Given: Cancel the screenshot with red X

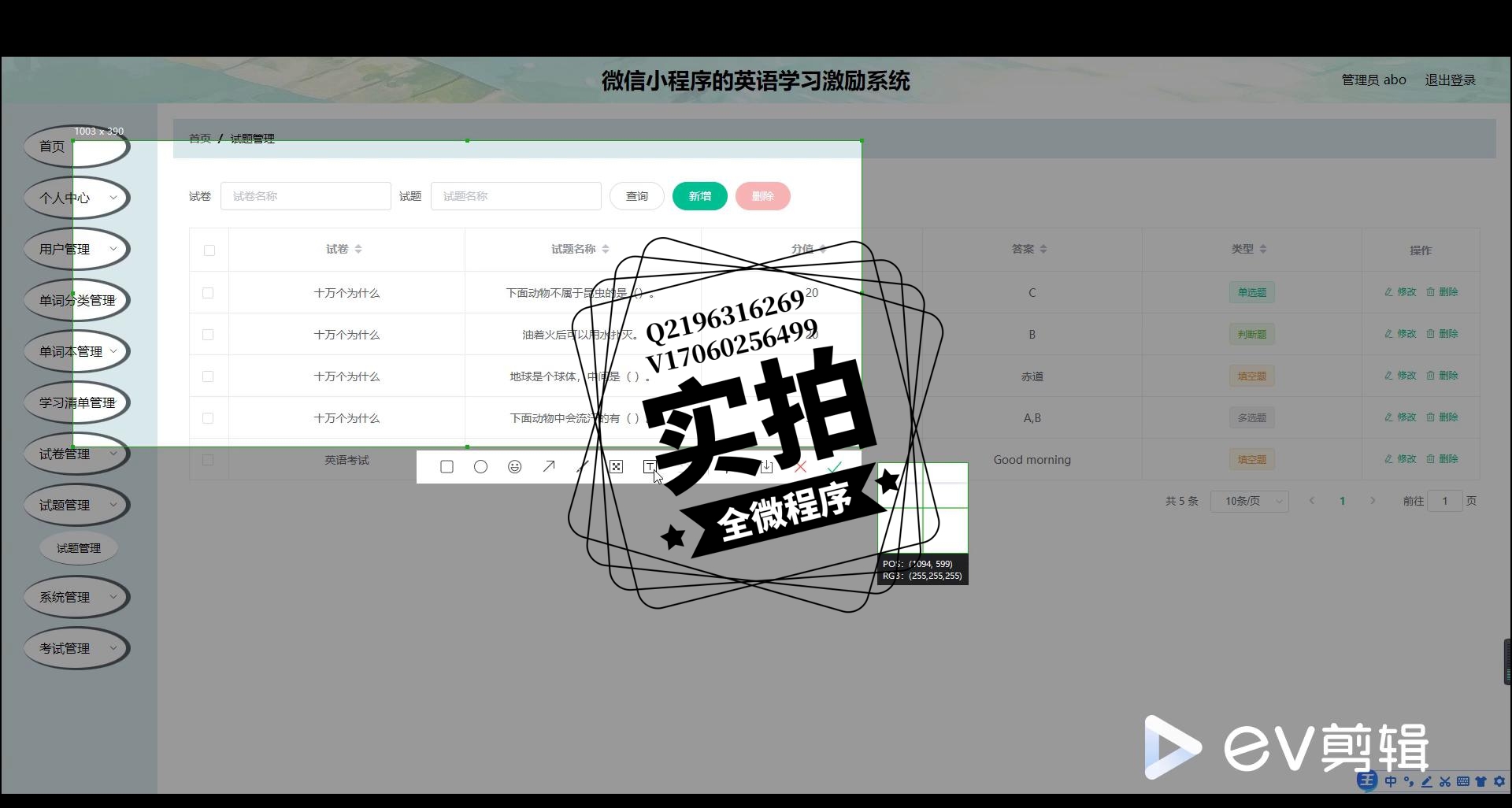Looking at the screenshot, I should pyautogui.click(x=801, y=467).
